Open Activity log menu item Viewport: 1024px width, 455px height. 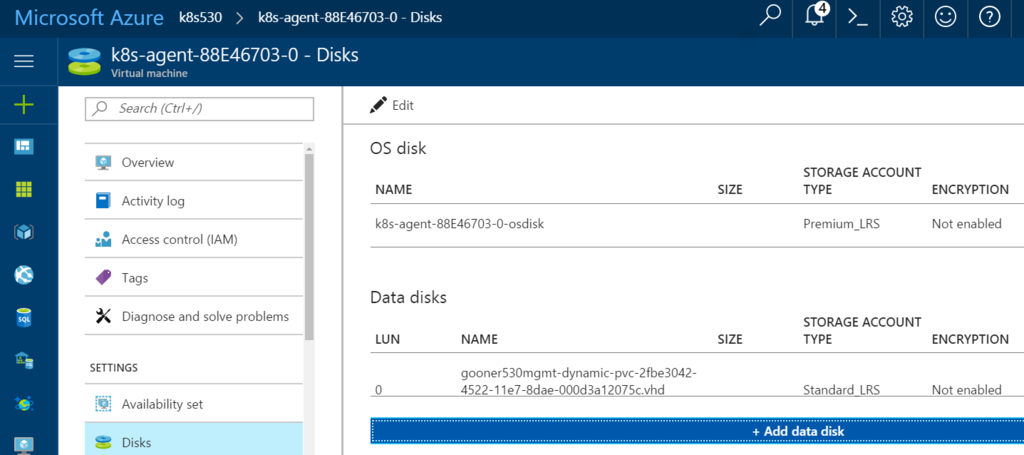coord(194,201)
